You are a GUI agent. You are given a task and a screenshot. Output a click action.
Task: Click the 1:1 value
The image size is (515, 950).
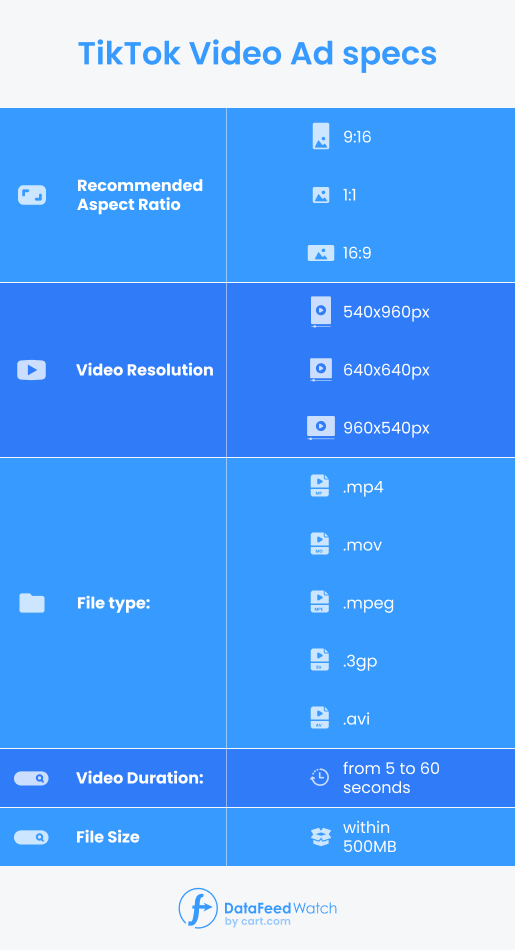[350, 195]
